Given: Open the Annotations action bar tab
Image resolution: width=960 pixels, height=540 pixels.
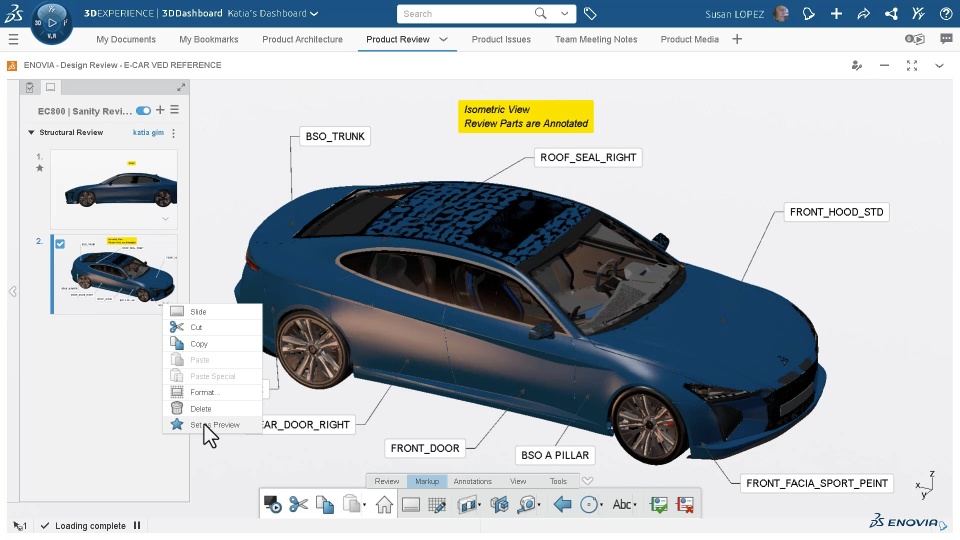Looking at the screenshot, I should [473, 481].
